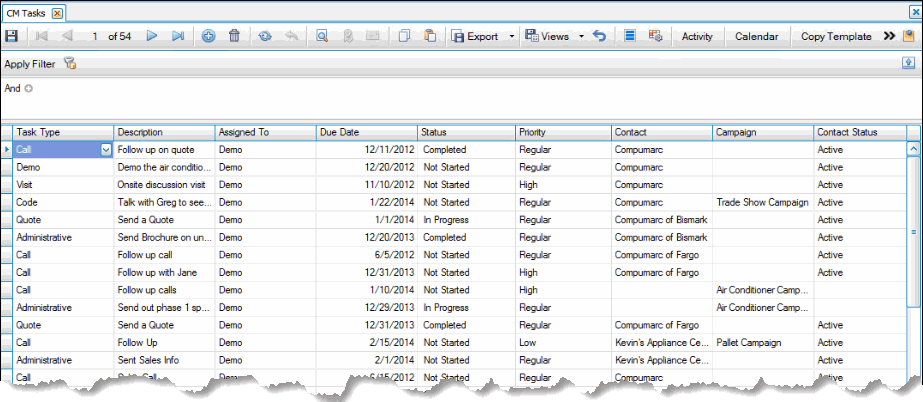Open the Calendar button

pyautogui.click(x=756, y=36)
